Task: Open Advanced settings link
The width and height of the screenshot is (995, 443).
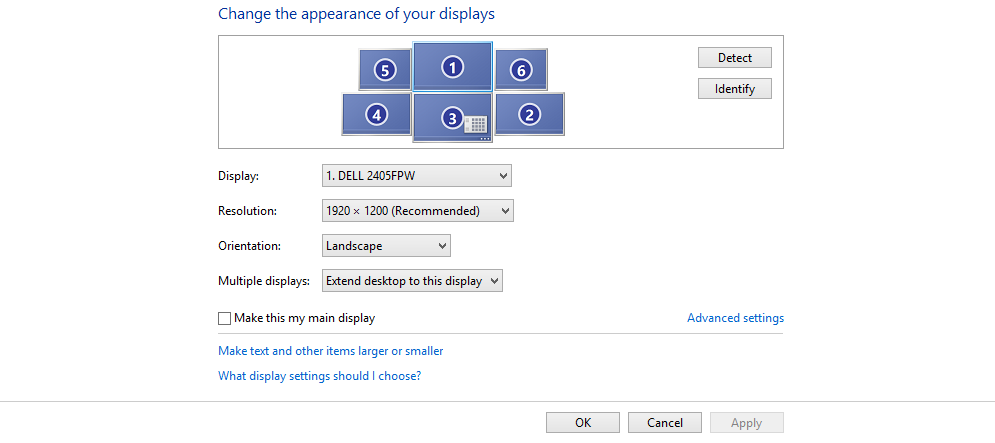Action: pos(735,318)
